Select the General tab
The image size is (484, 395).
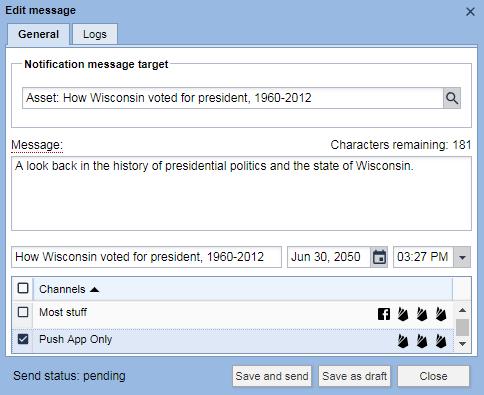38,34
